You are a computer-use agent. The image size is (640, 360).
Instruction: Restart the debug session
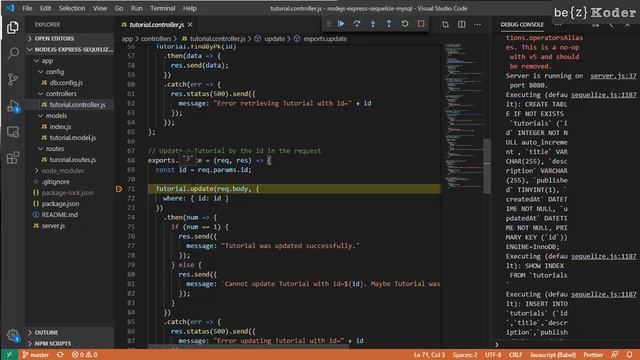(x=404, y=24)
